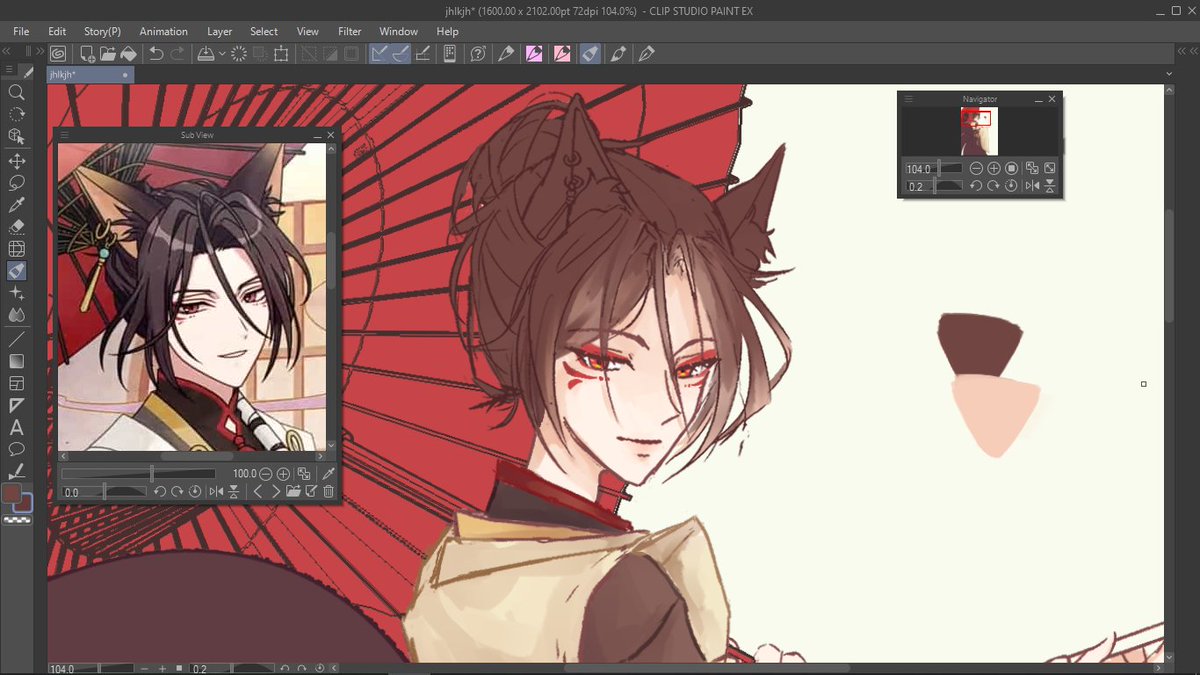The height and width of the screenshot is (675, 1200).
Task: Click the Redo arrow in toolbar
Action: (x=177, y=54)
